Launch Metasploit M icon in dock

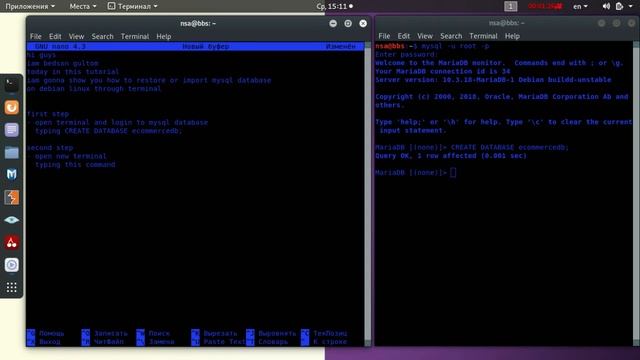[x=11, y=175]
